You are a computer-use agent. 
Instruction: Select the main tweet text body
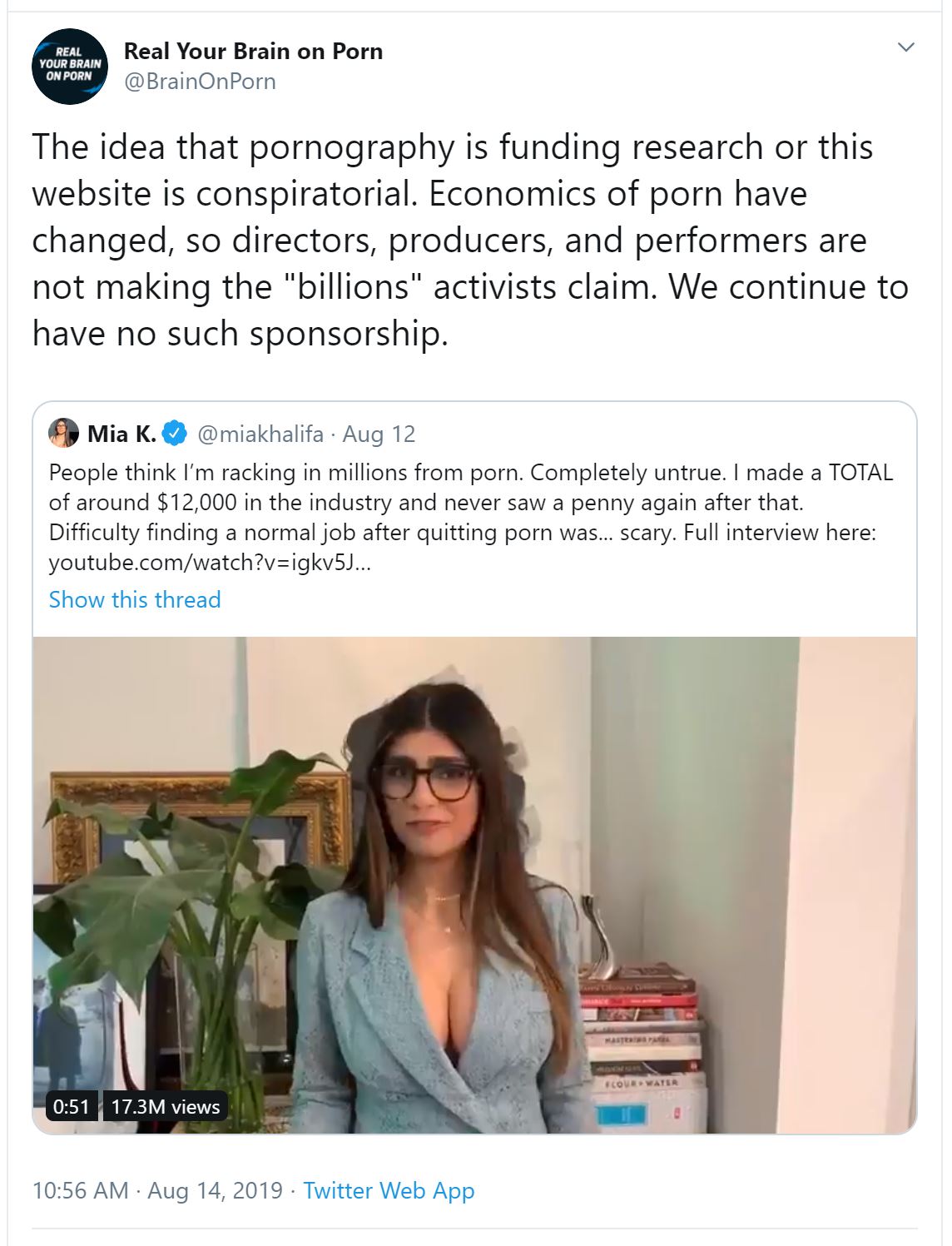(x=470, y=240)
